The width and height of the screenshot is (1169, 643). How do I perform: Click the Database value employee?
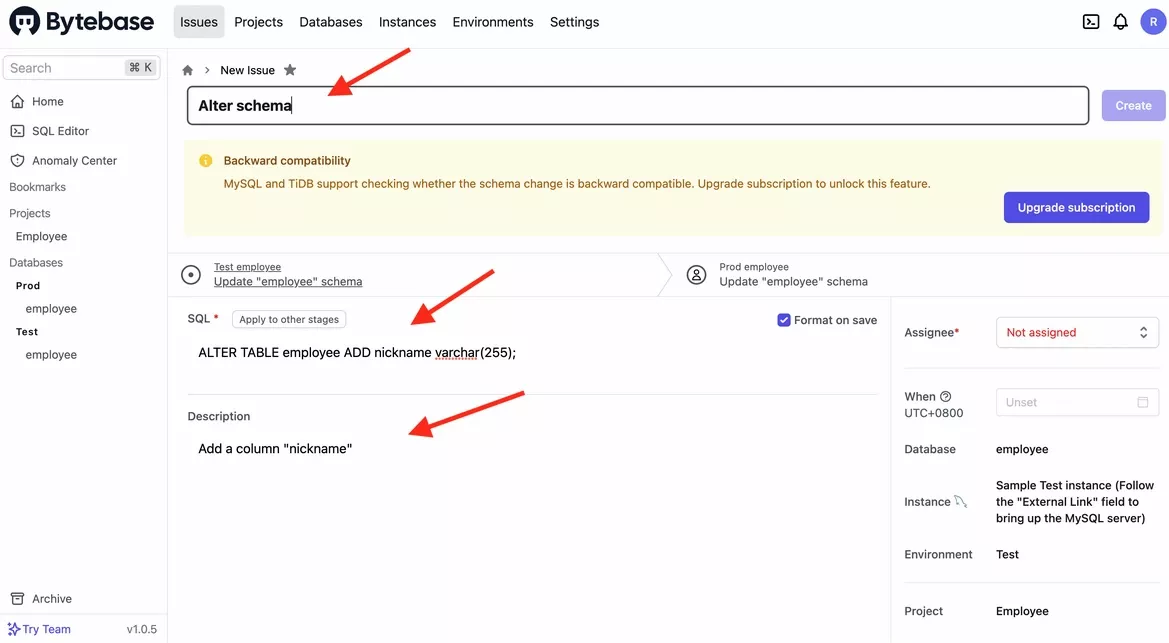[1021, 449]
